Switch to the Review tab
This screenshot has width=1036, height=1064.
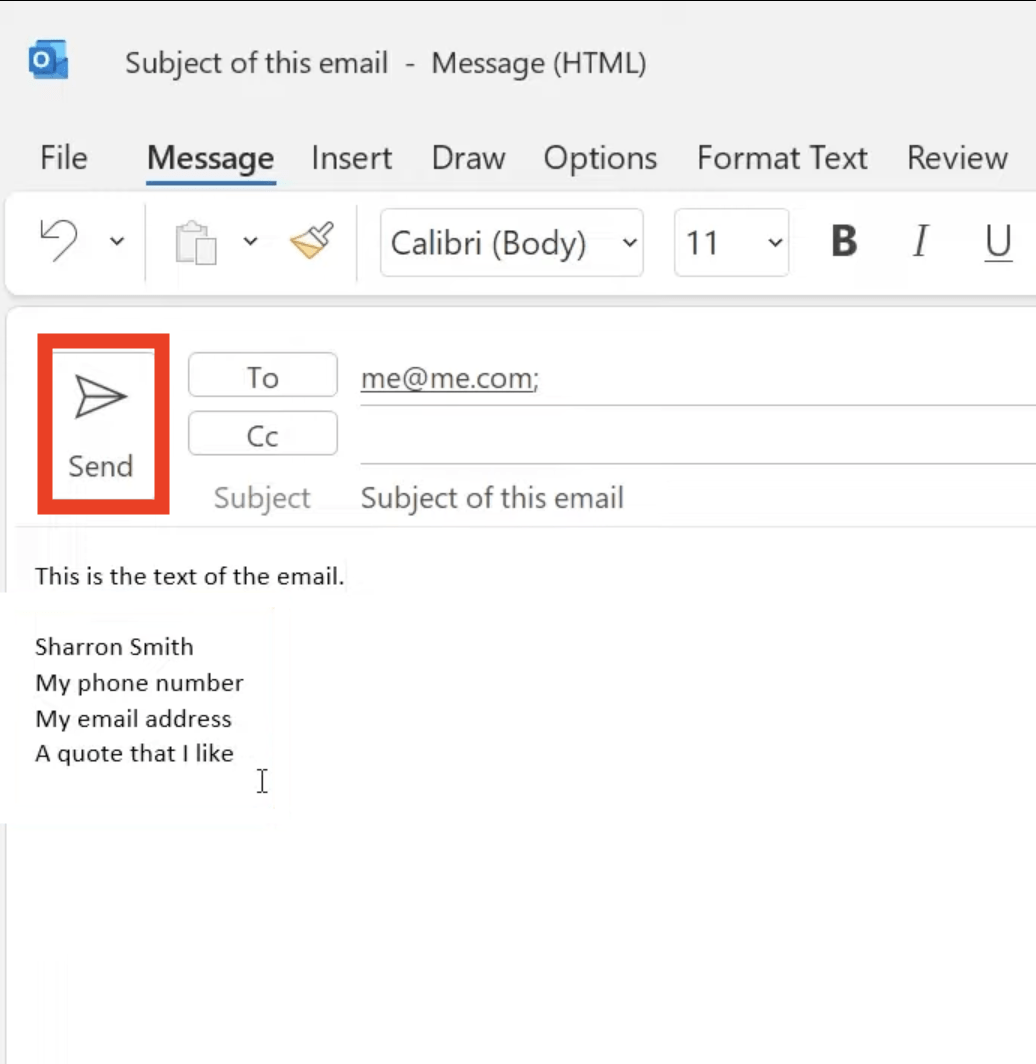click(x=957, y=158)
